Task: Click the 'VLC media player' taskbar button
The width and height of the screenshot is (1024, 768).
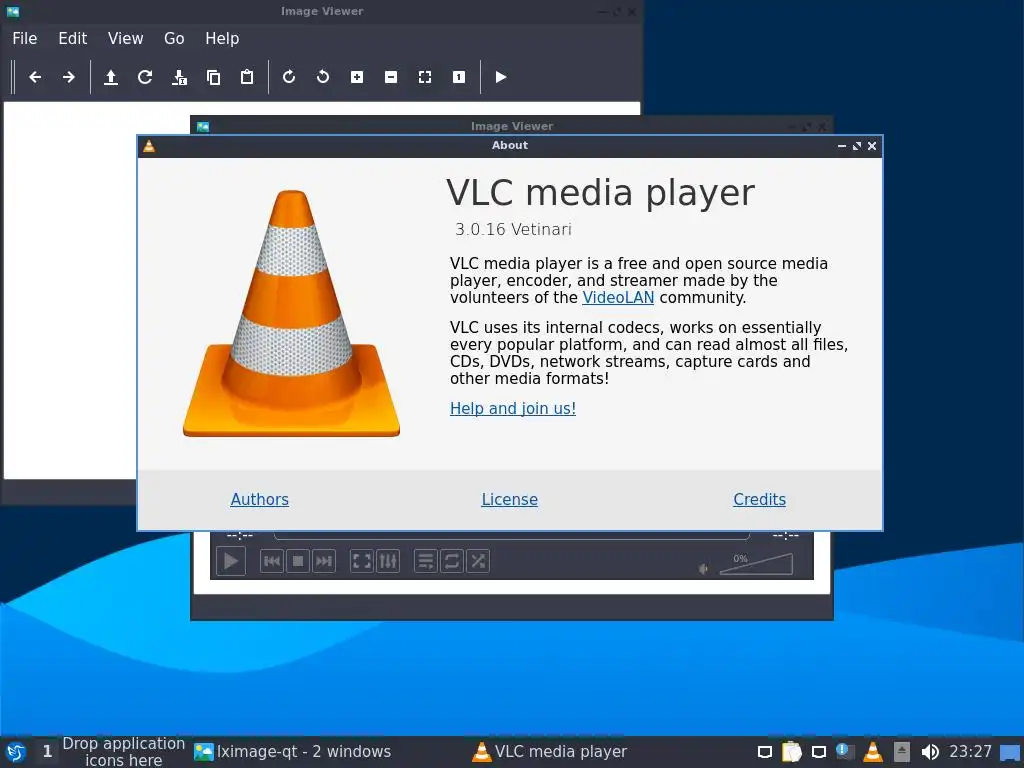Action: coord(549,752)
